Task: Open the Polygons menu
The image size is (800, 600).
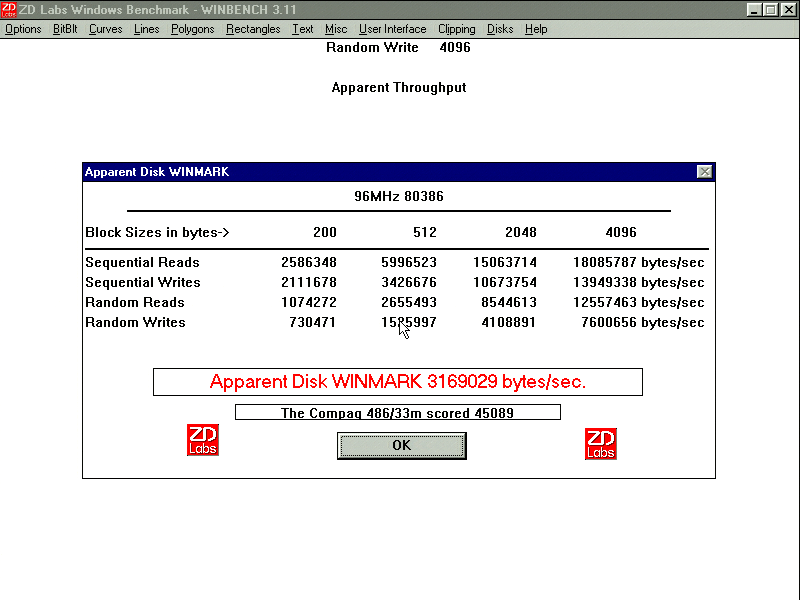Action: pyautogui.click(x=192, y=29)
